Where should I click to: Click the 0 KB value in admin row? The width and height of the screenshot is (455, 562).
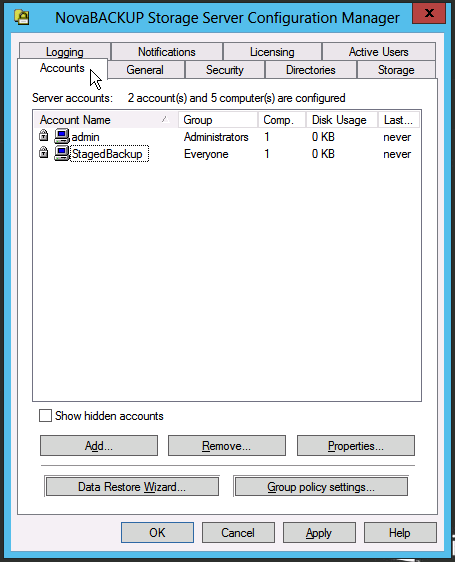323,137
